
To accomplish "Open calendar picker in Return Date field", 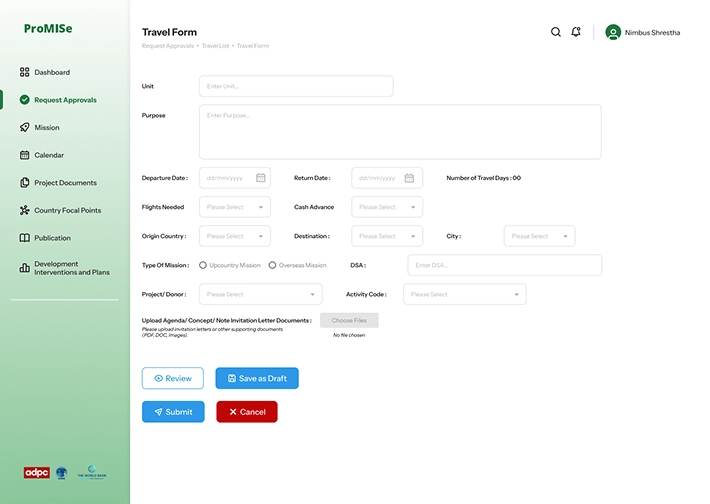I will coord(409,178).
